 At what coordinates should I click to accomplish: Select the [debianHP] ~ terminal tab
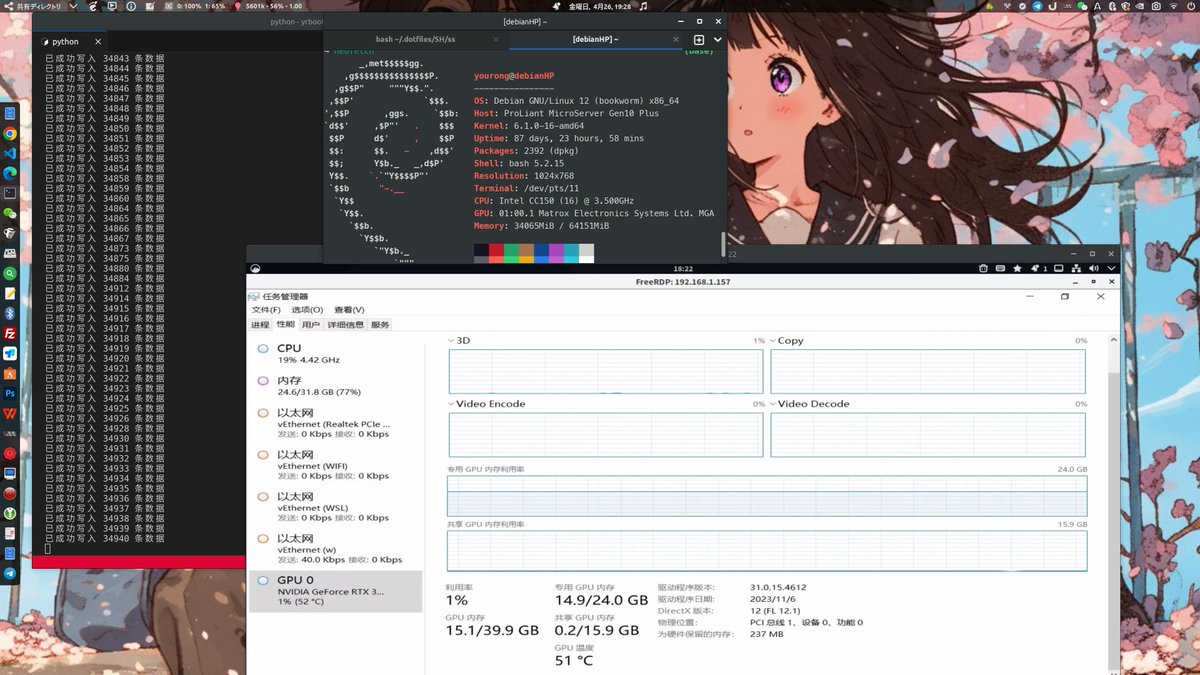(595, 39)
